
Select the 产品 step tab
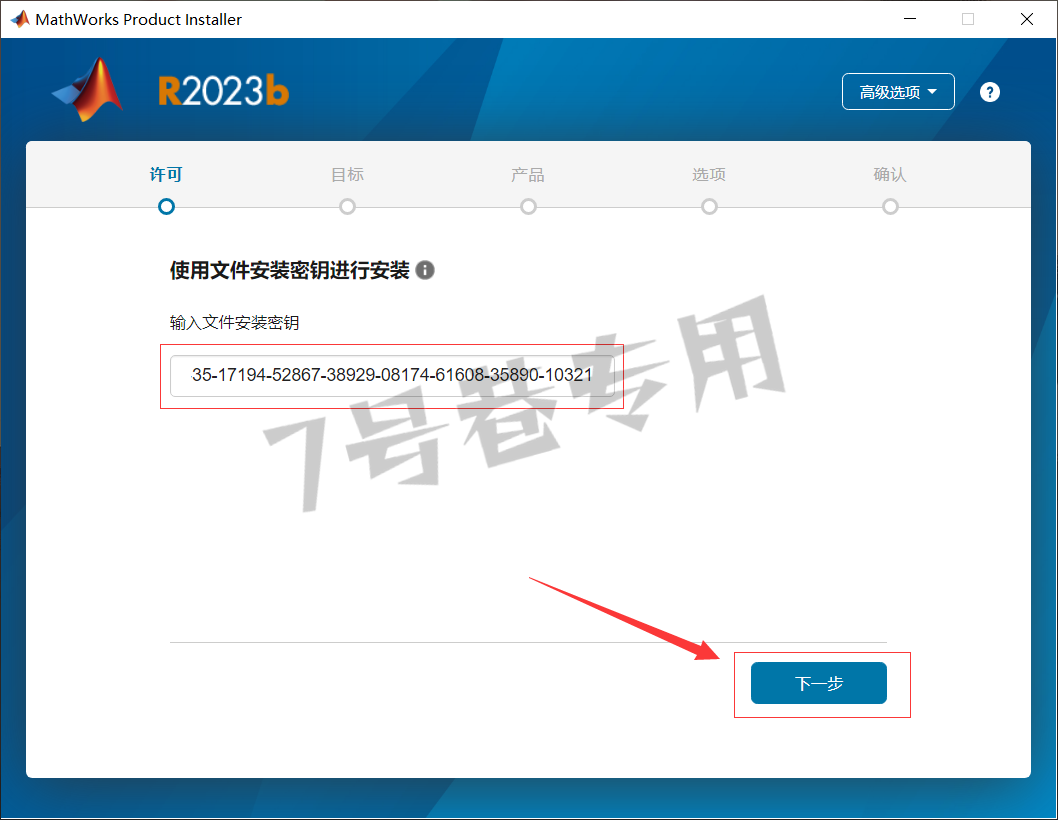coord(528,174)
